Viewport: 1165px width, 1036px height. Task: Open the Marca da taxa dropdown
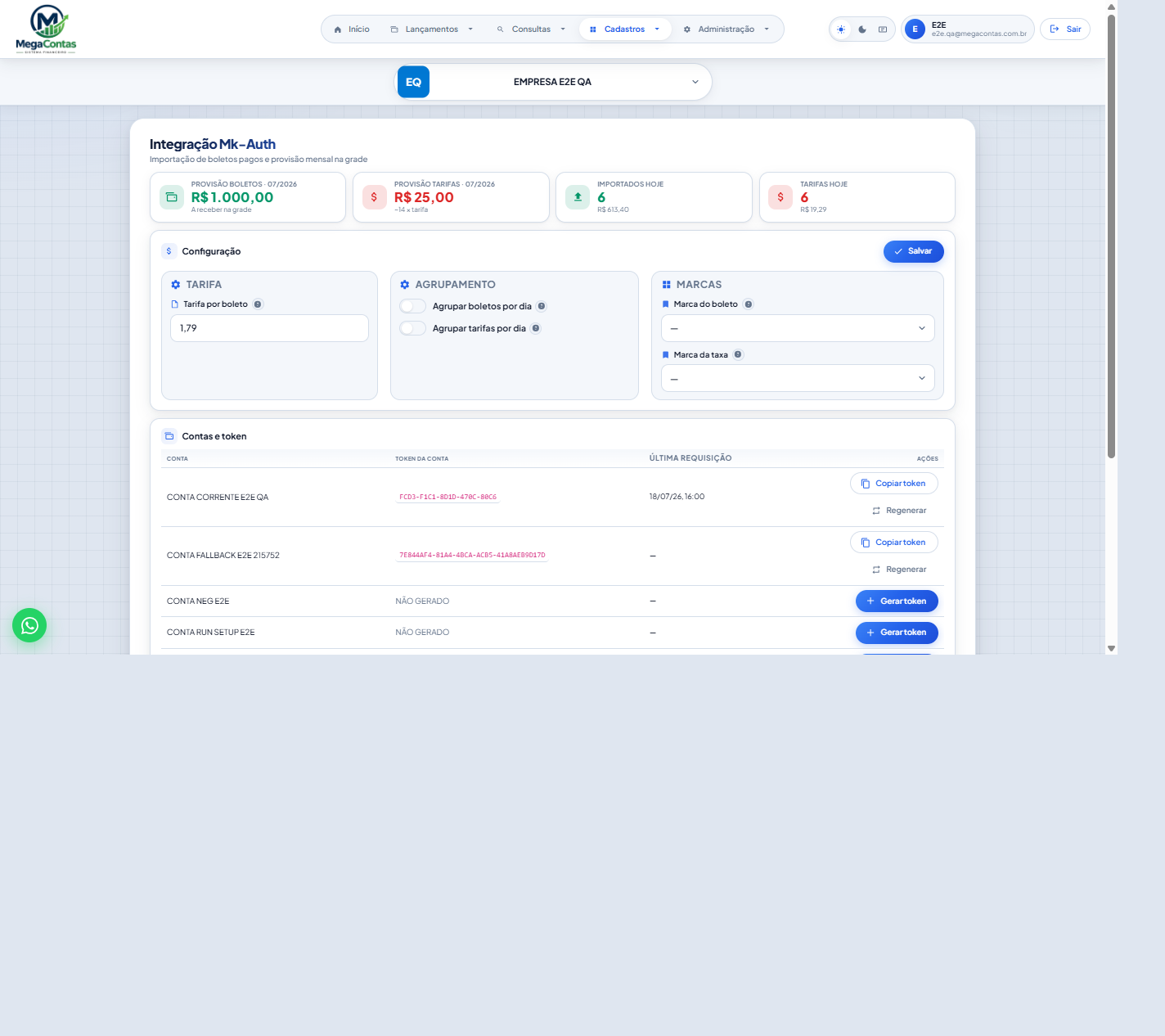pos(798,378)
